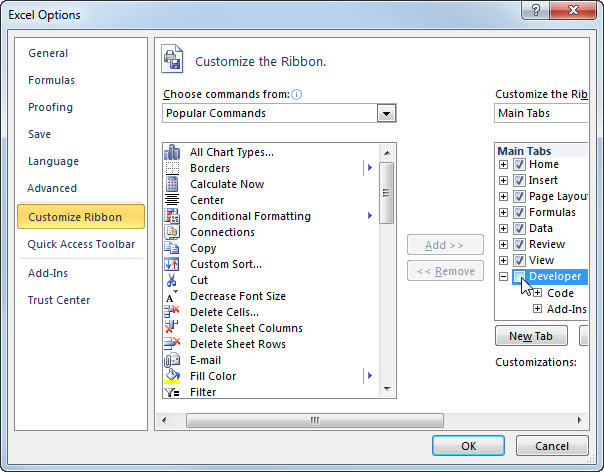Select the Customize Ribbon category
This screenshot has height=472, width=604.
81,217
